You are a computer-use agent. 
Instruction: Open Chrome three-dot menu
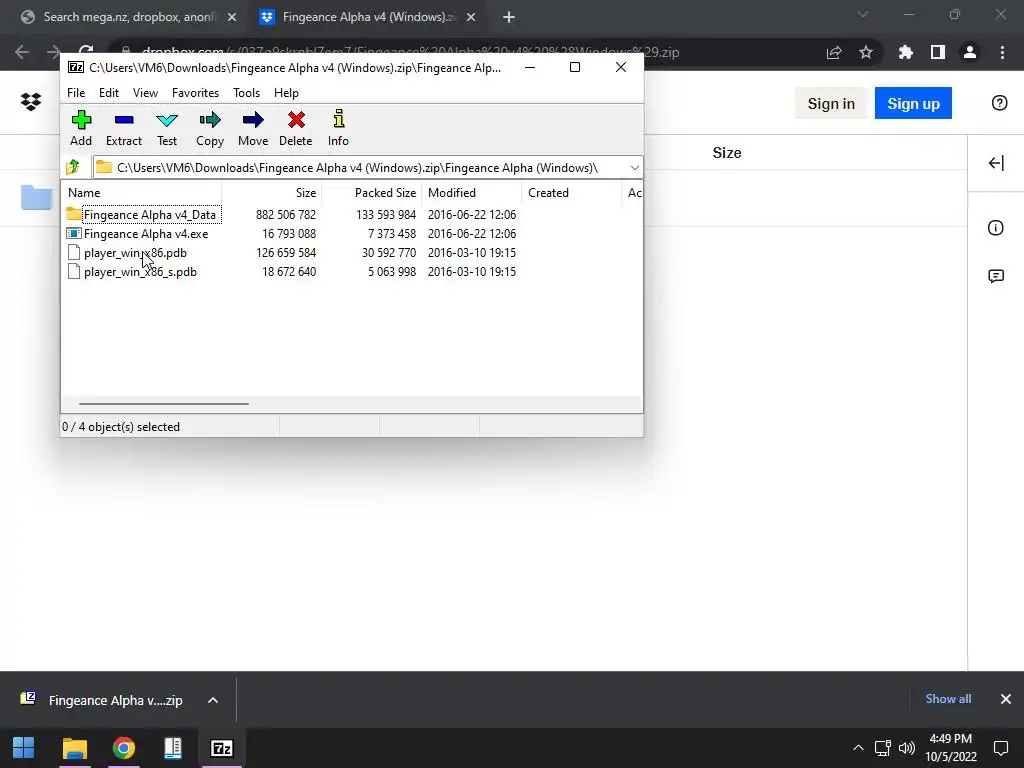click(1002, 52)
